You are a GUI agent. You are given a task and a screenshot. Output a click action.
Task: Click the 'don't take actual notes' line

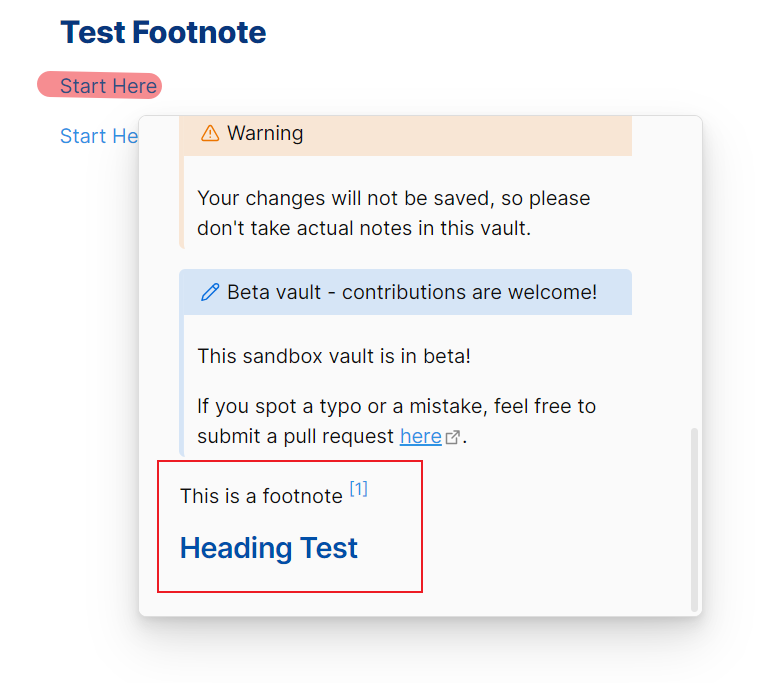pos(364,228)
